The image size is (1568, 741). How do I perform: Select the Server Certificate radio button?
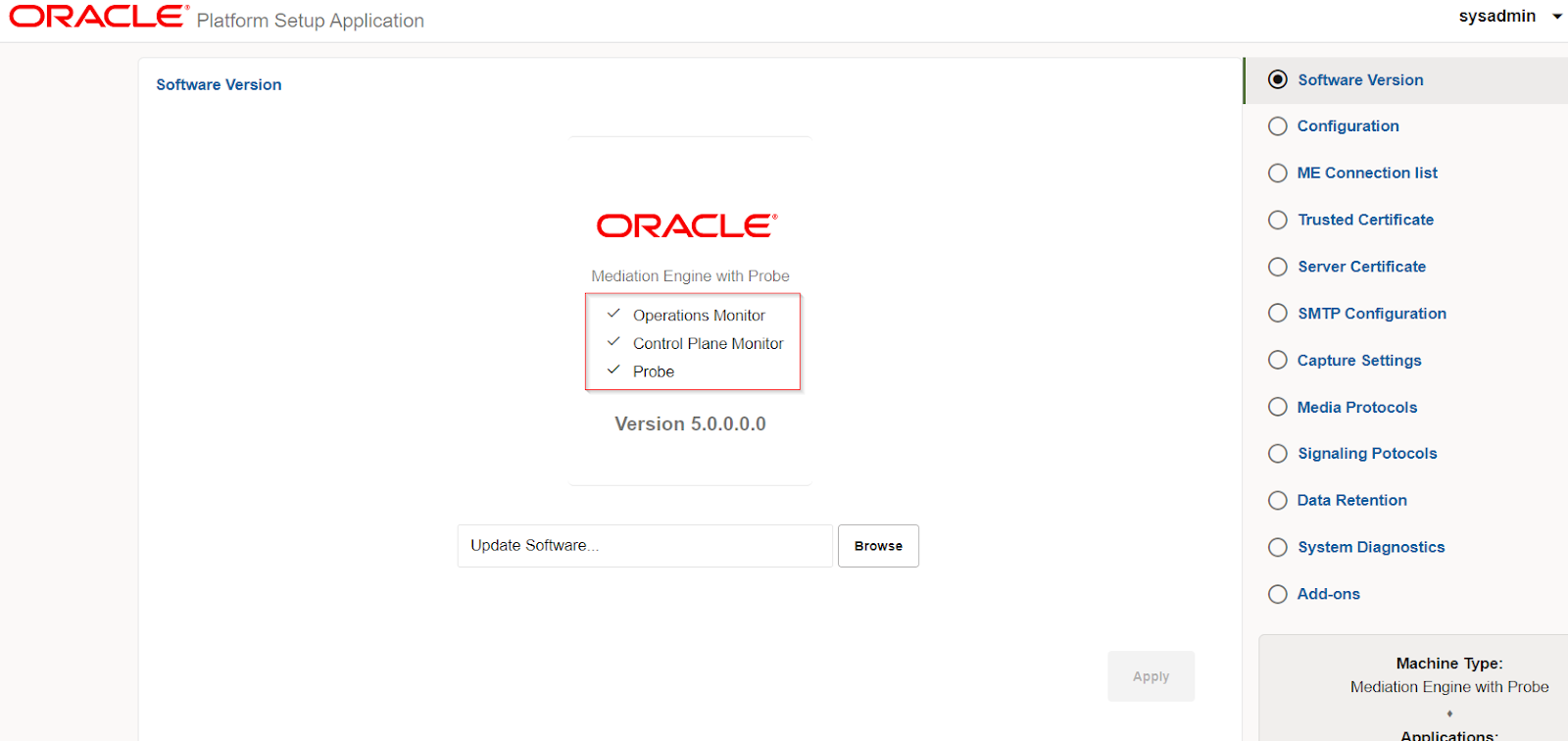[x=1278, y=267]
